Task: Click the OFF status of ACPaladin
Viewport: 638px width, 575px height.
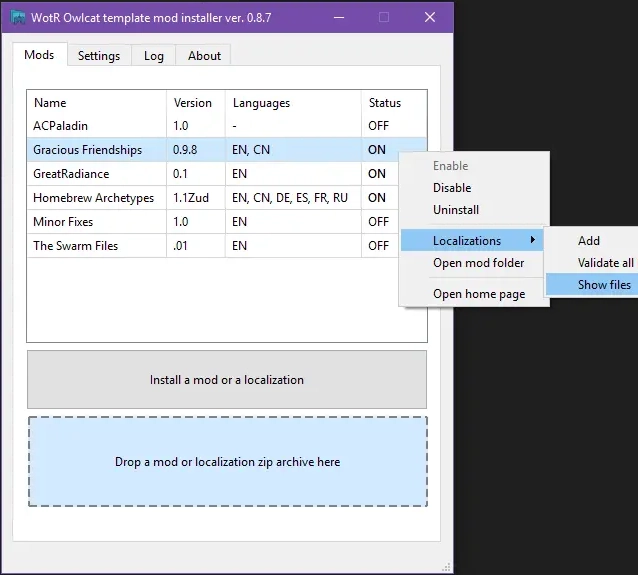Action: (379, 126)
